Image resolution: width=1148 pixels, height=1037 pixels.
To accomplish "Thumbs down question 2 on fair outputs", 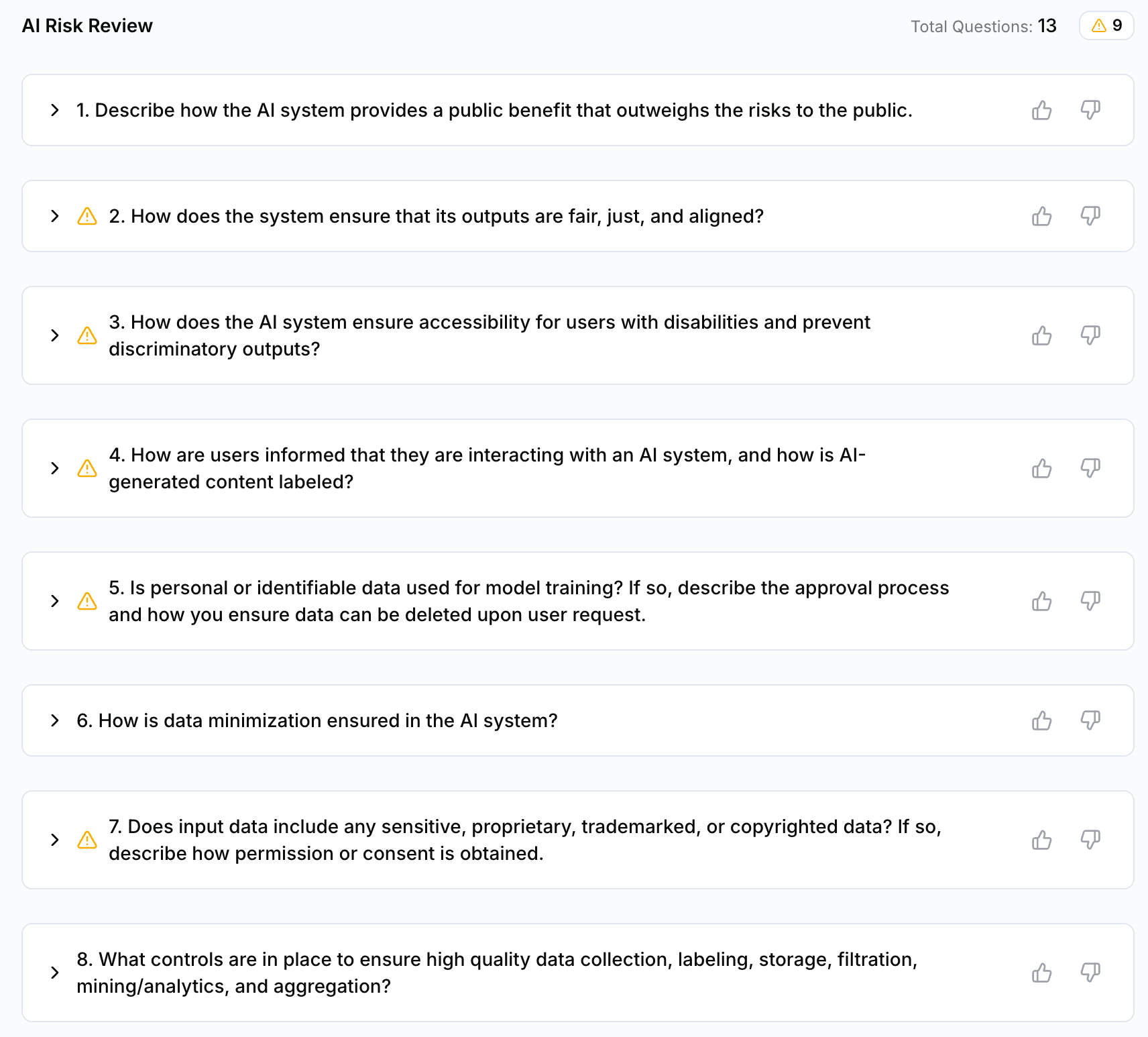I will 1090,216.
